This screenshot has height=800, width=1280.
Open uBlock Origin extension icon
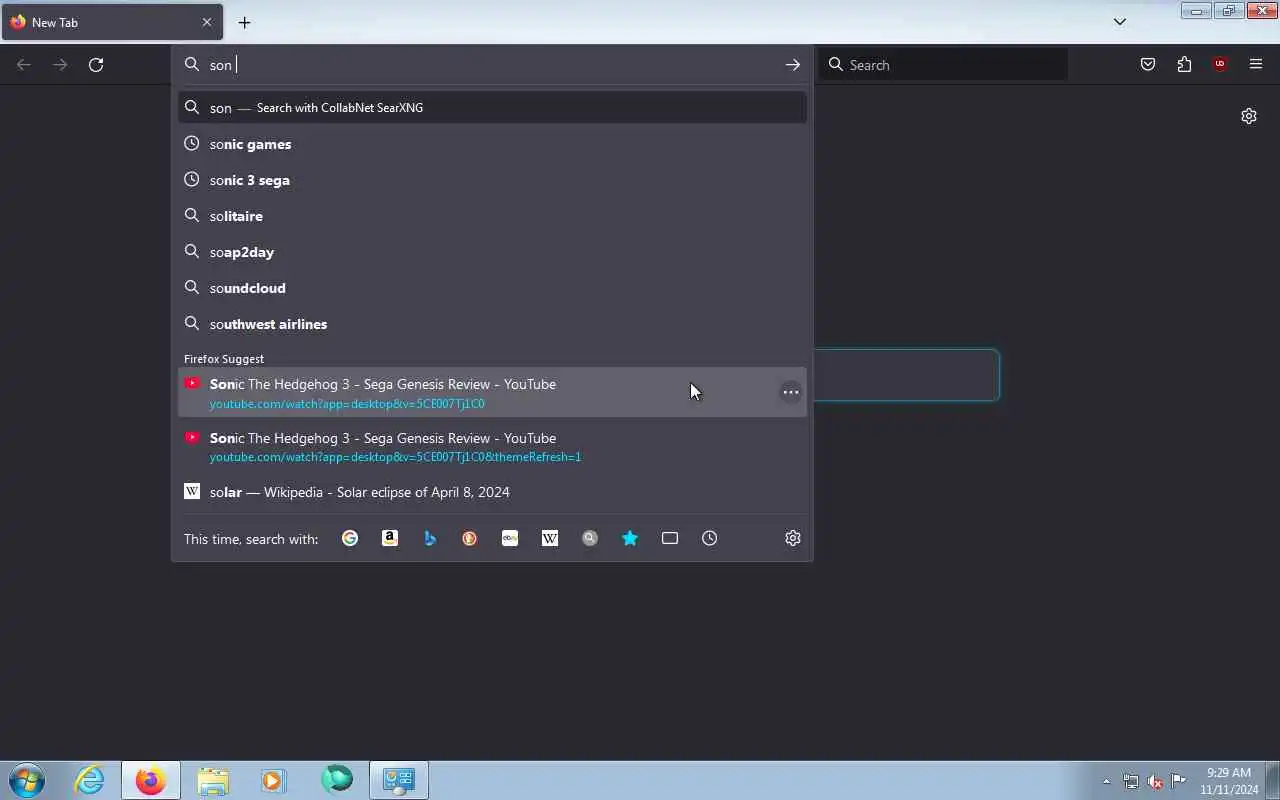click(x=1220, y=65)
